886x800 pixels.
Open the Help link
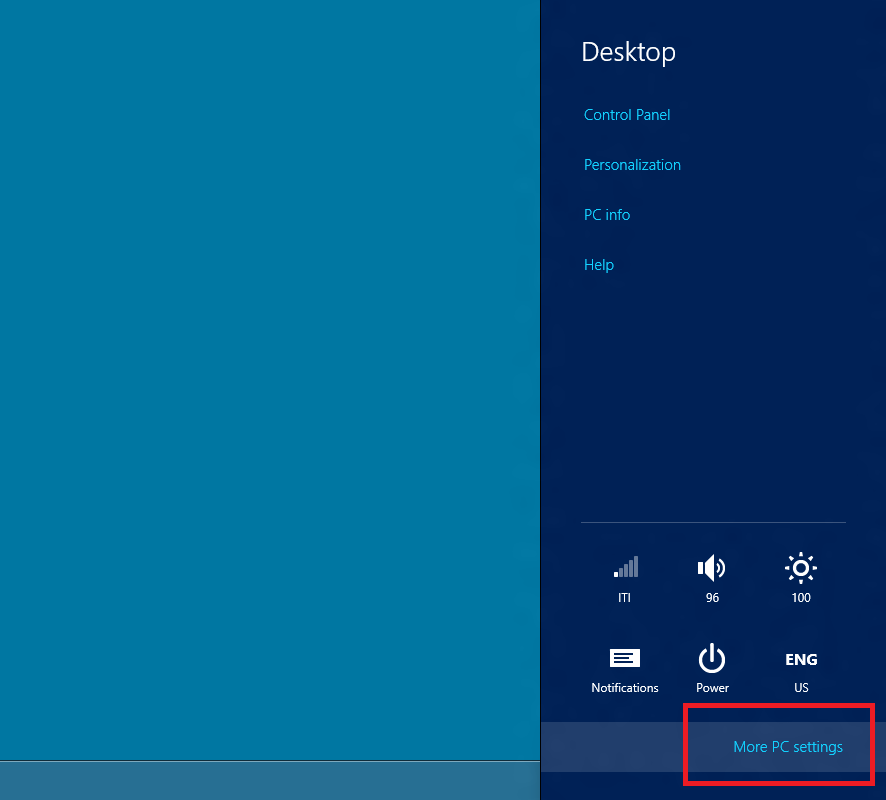coord(598,264)
